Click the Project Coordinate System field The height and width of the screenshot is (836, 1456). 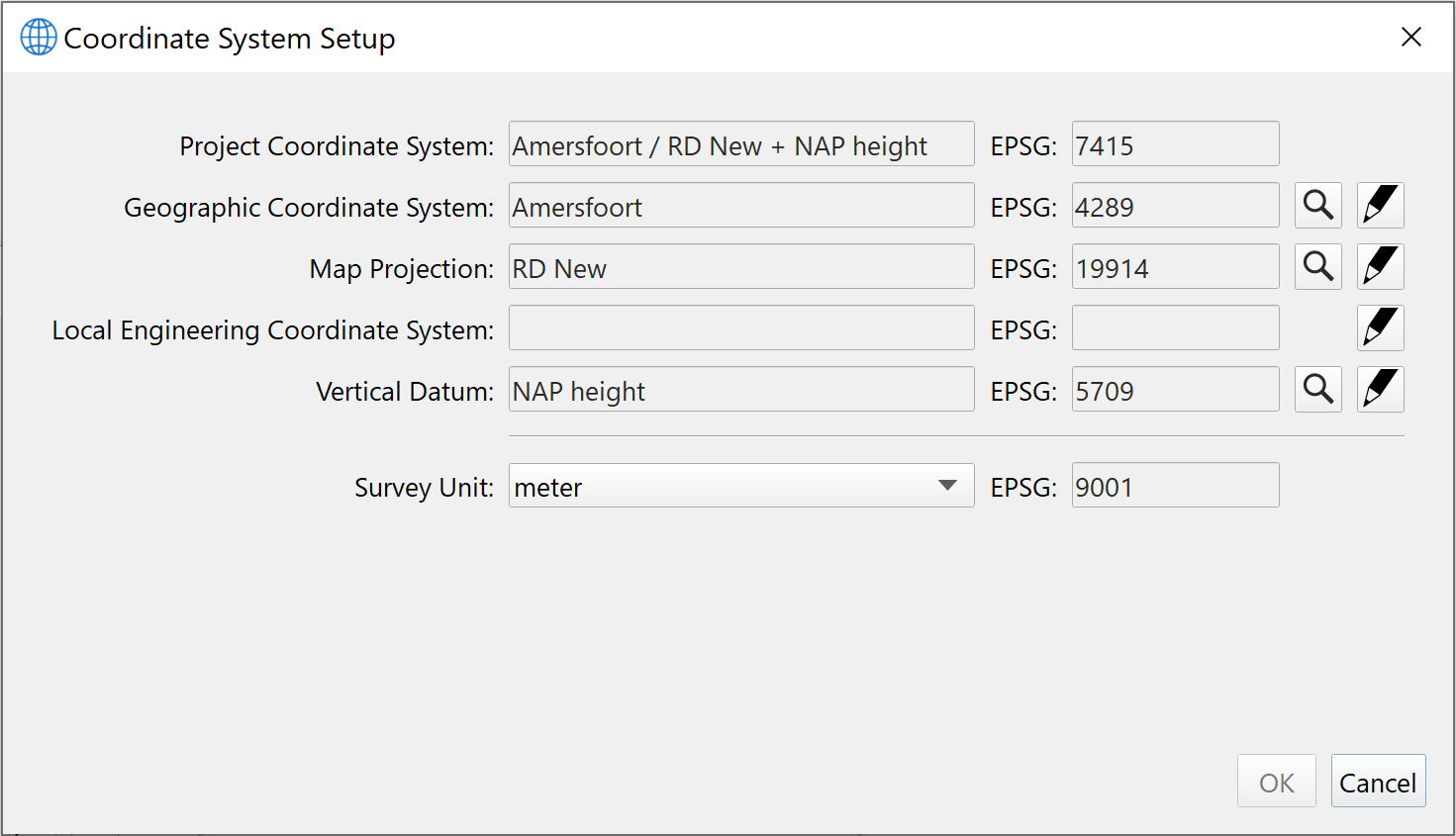point(740,143)
